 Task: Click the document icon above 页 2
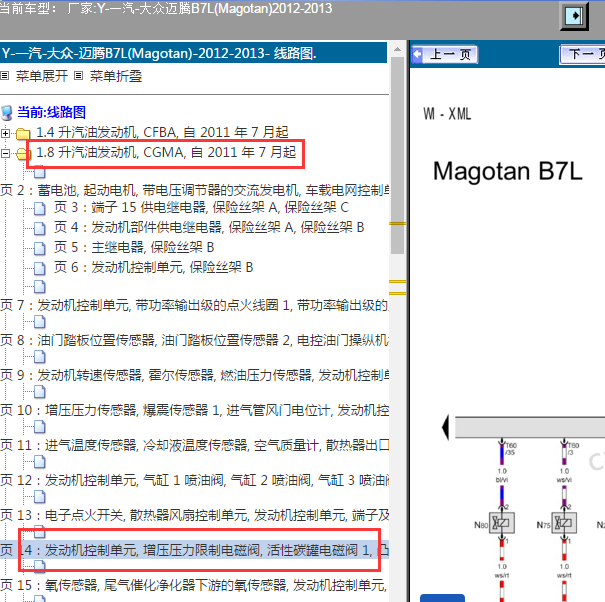[x=39, y=172]
